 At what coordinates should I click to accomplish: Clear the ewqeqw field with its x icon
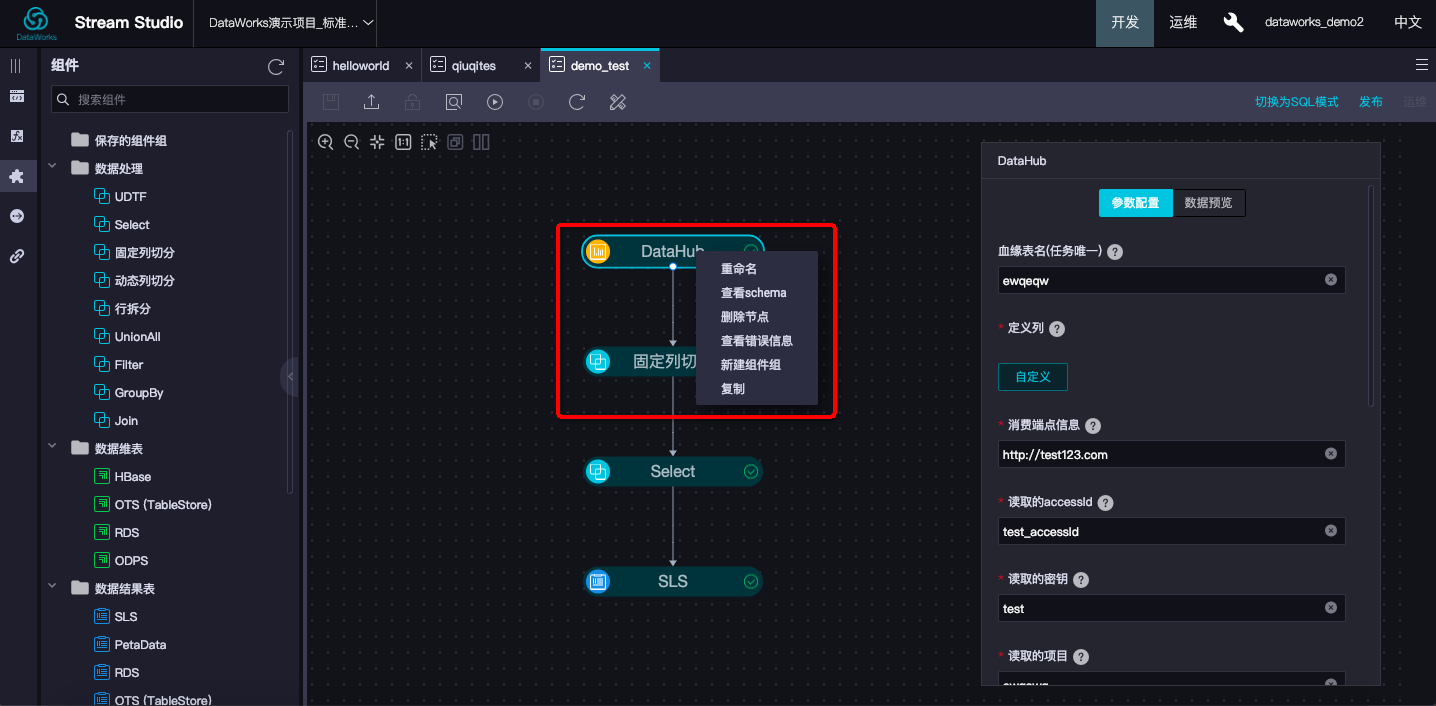click(x=1331, y=280)
